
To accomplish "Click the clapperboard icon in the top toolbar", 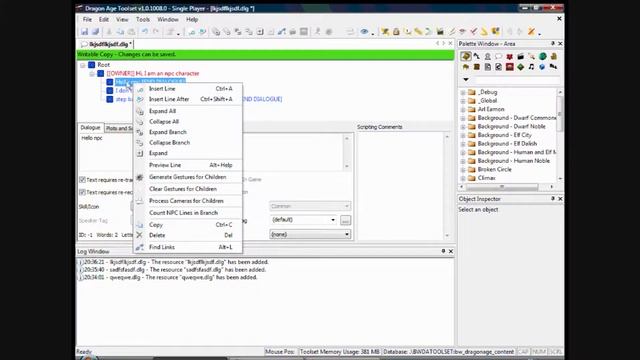I will pos(440,31).
